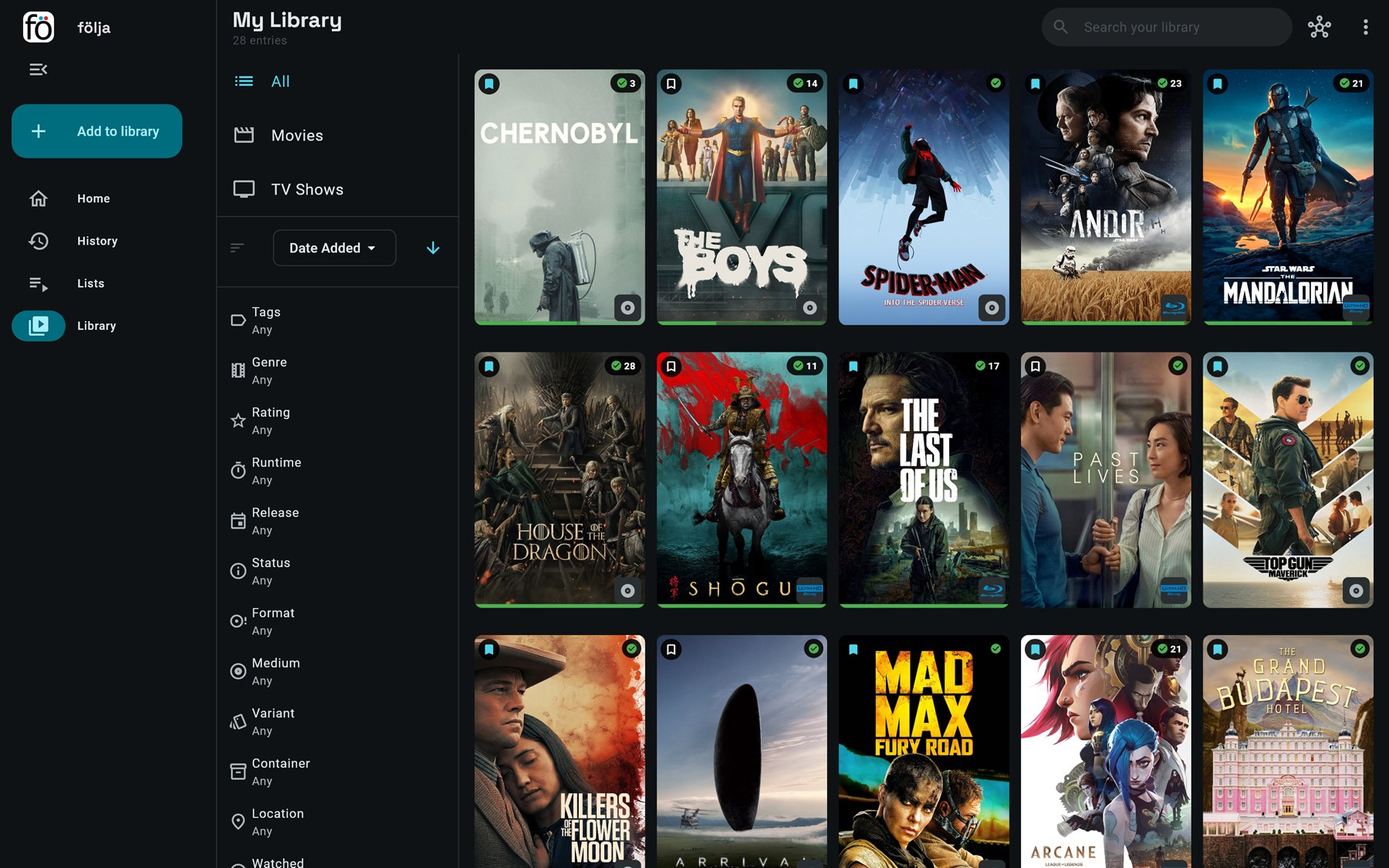Open the graph network view icon
The image size is (1389, 868).
coord(1320,27)
